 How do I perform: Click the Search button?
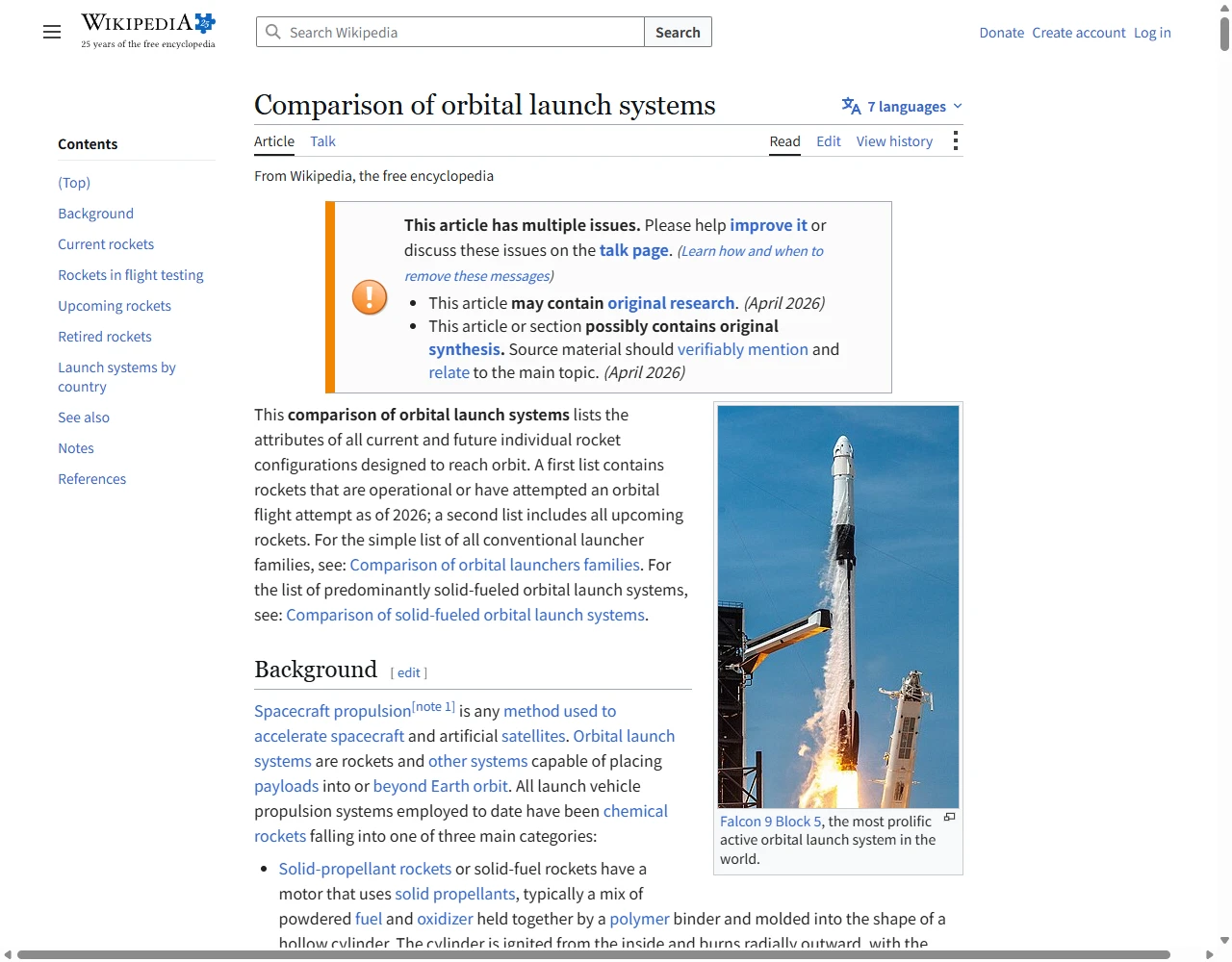click(678, 32)
